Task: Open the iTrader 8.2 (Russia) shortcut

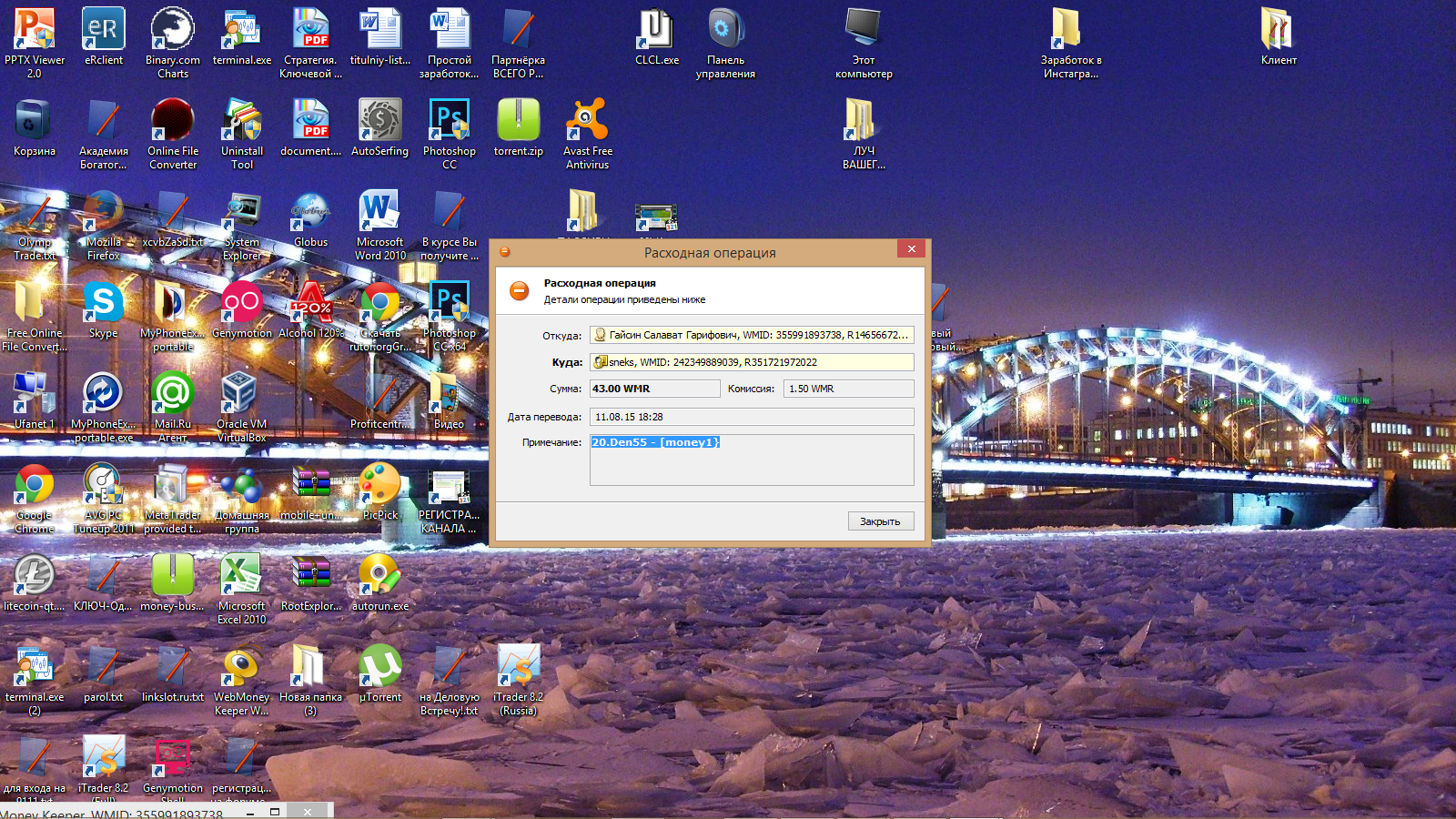Action: [x=519, y=679]
